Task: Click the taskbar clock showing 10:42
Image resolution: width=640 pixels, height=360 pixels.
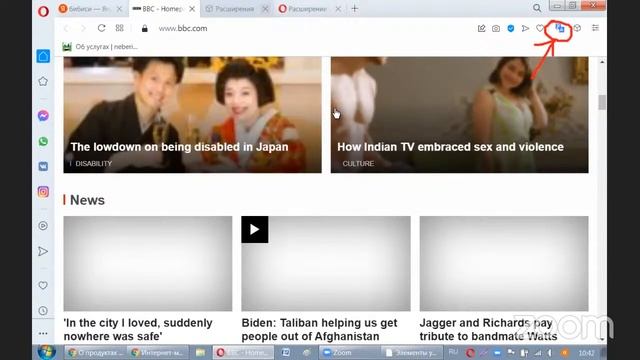Action: (x=586, y=353)
